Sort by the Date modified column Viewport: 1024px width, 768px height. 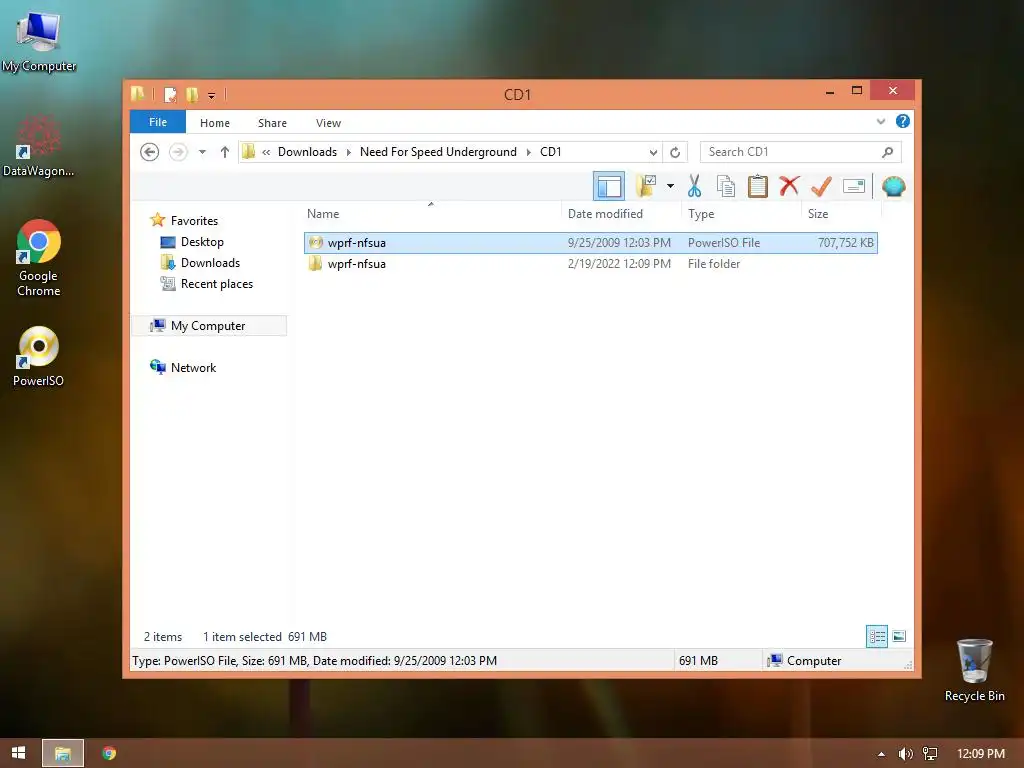[x=605, y=214]
